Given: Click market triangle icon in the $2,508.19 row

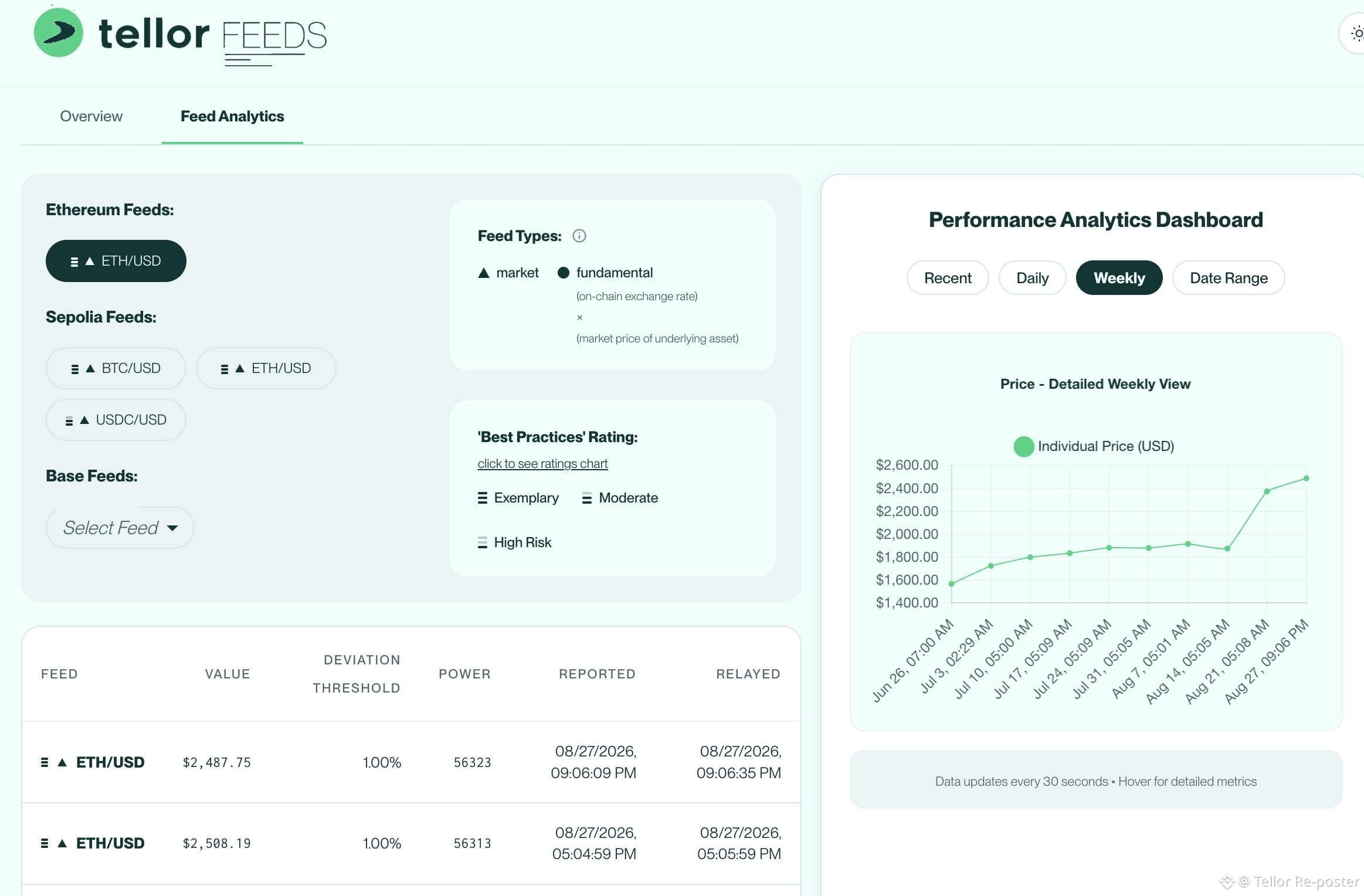Looking at the screenshot, I should [62, 843].
